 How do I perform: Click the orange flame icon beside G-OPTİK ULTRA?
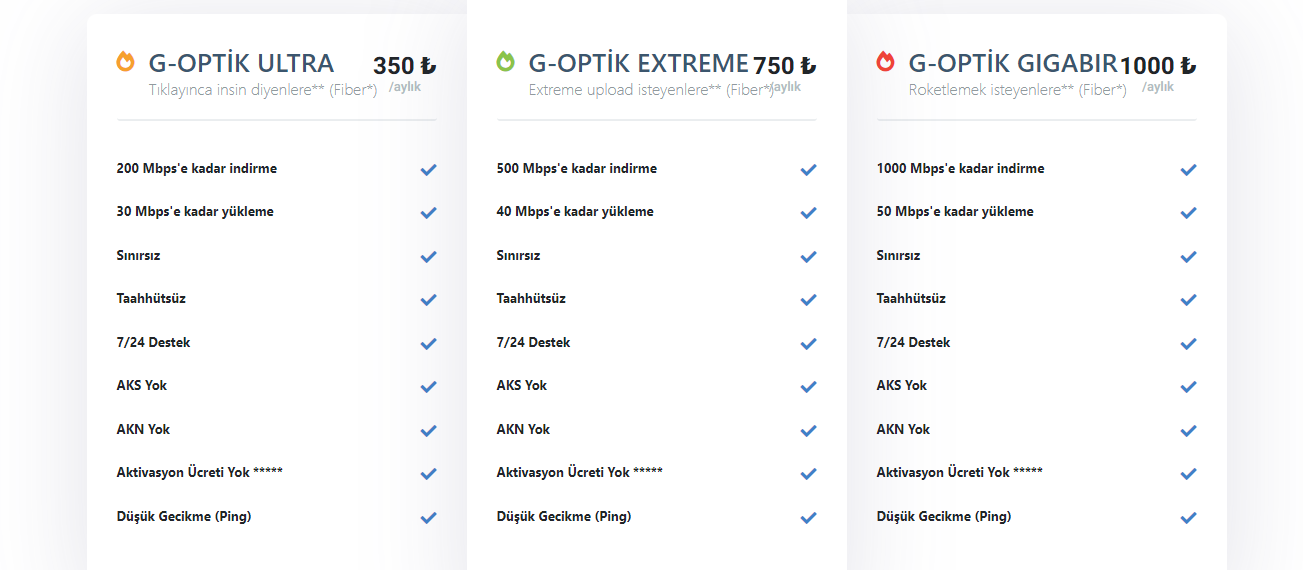[125, 62]
